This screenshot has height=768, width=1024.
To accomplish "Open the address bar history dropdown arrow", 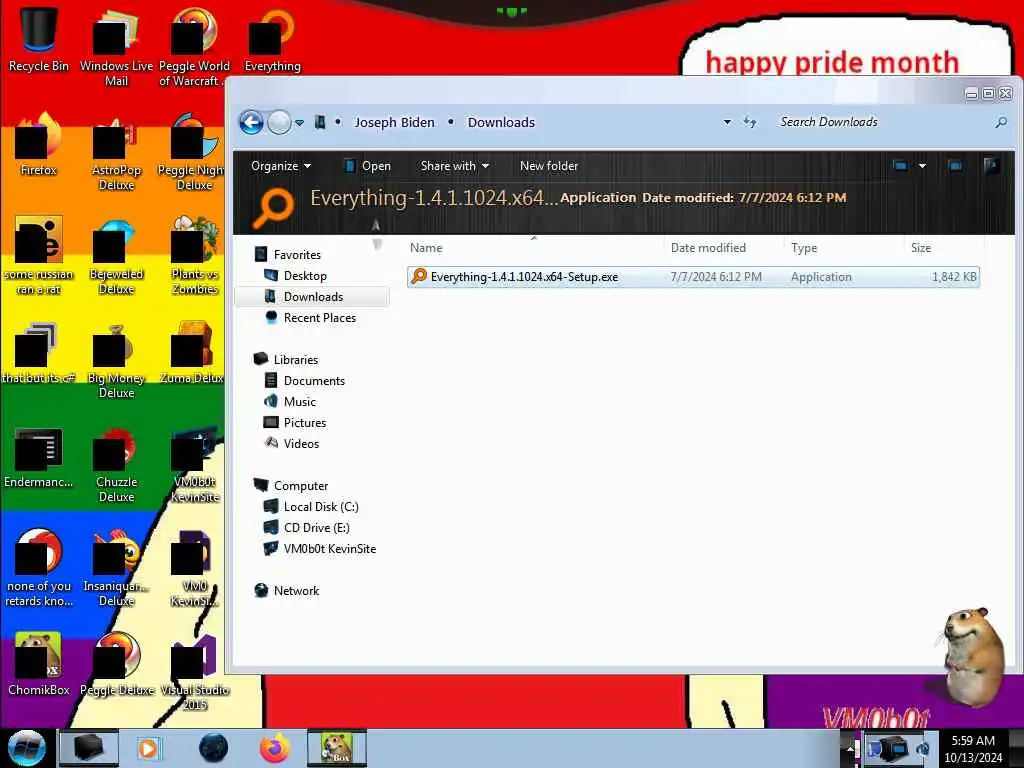I will coord(727,122).
